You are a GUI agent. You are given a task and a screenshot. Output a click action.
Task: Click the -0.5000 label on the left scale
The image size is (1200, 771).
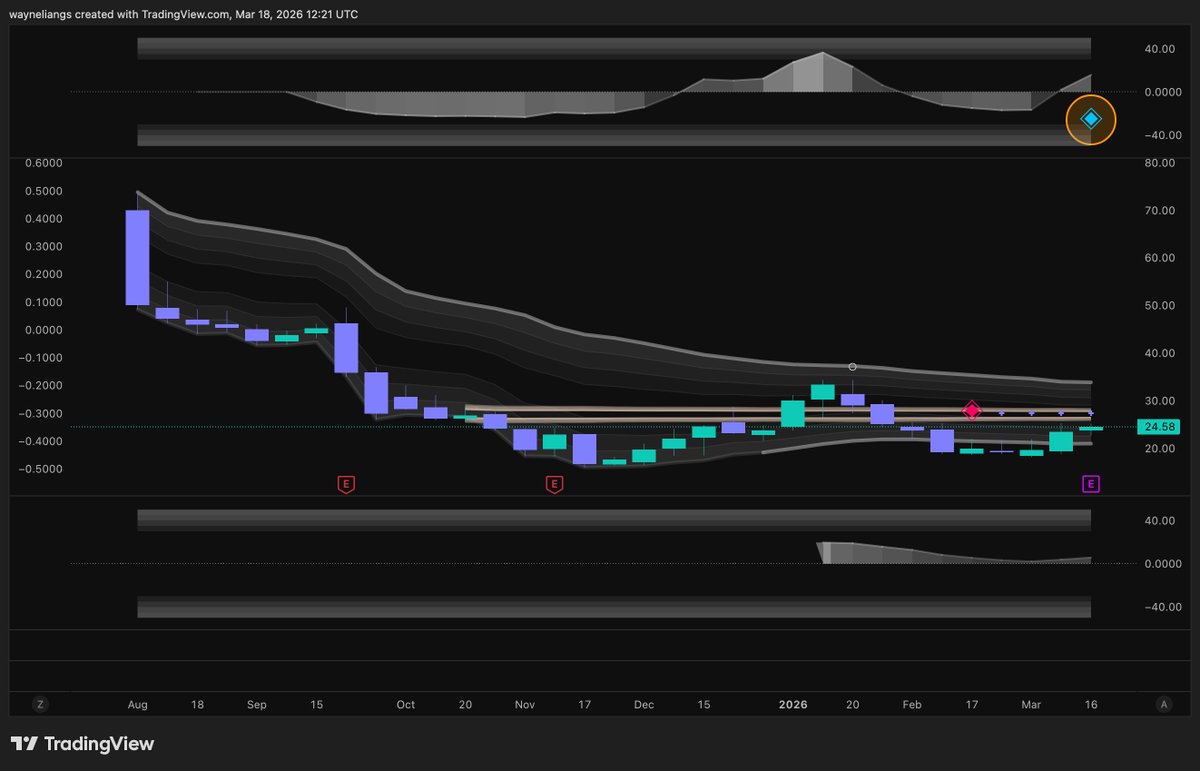click(40, 469)
